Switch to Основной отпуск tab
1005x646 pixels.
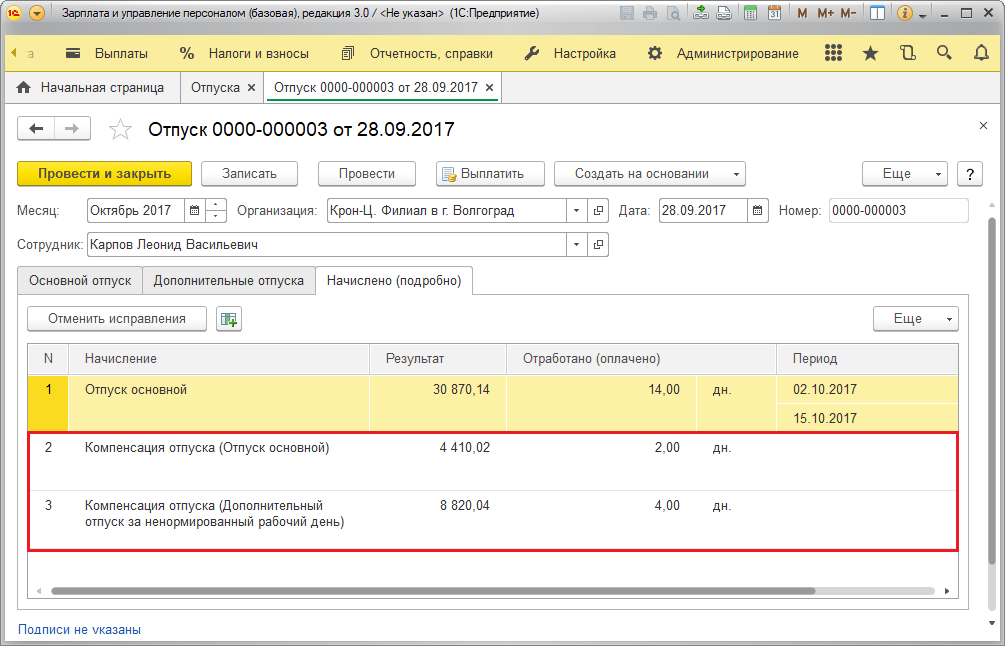80,281
